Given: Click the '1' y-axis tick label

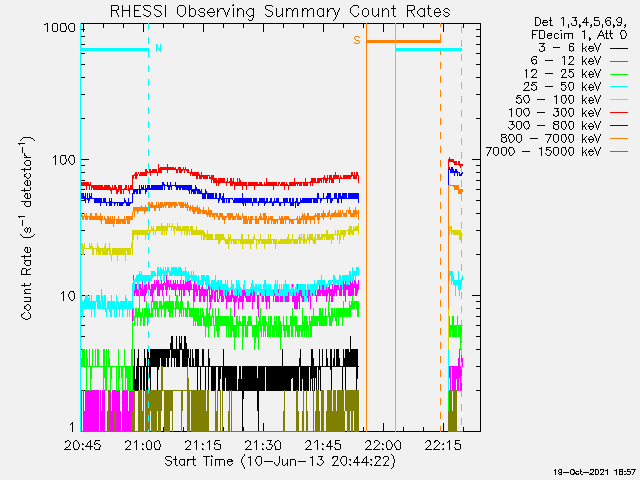Looking at the screenshot, I should [x=72, y=427].
